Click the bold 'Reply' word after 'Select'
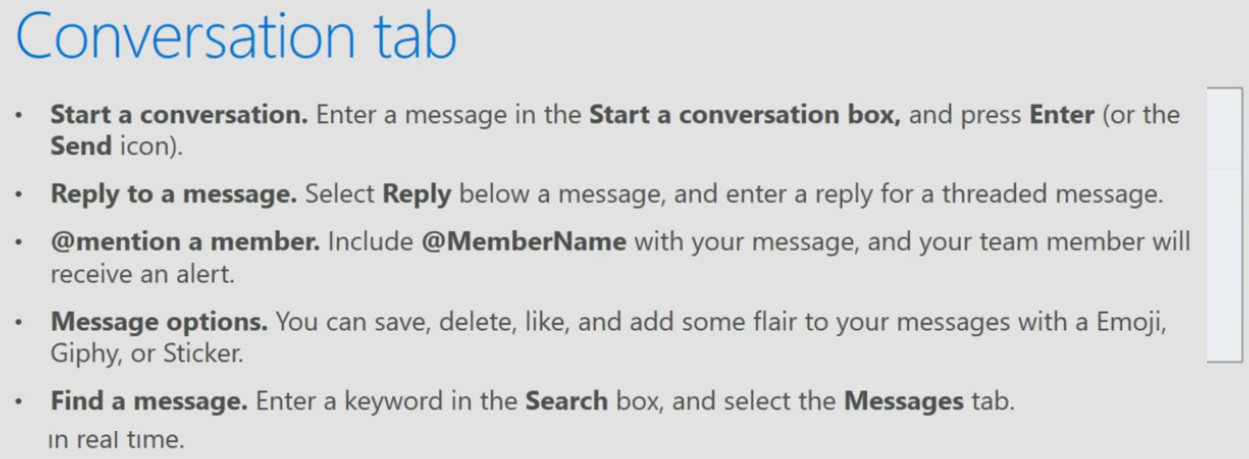Image resolution: width=1249 pixels, height=459 pixels. [417, 194]
